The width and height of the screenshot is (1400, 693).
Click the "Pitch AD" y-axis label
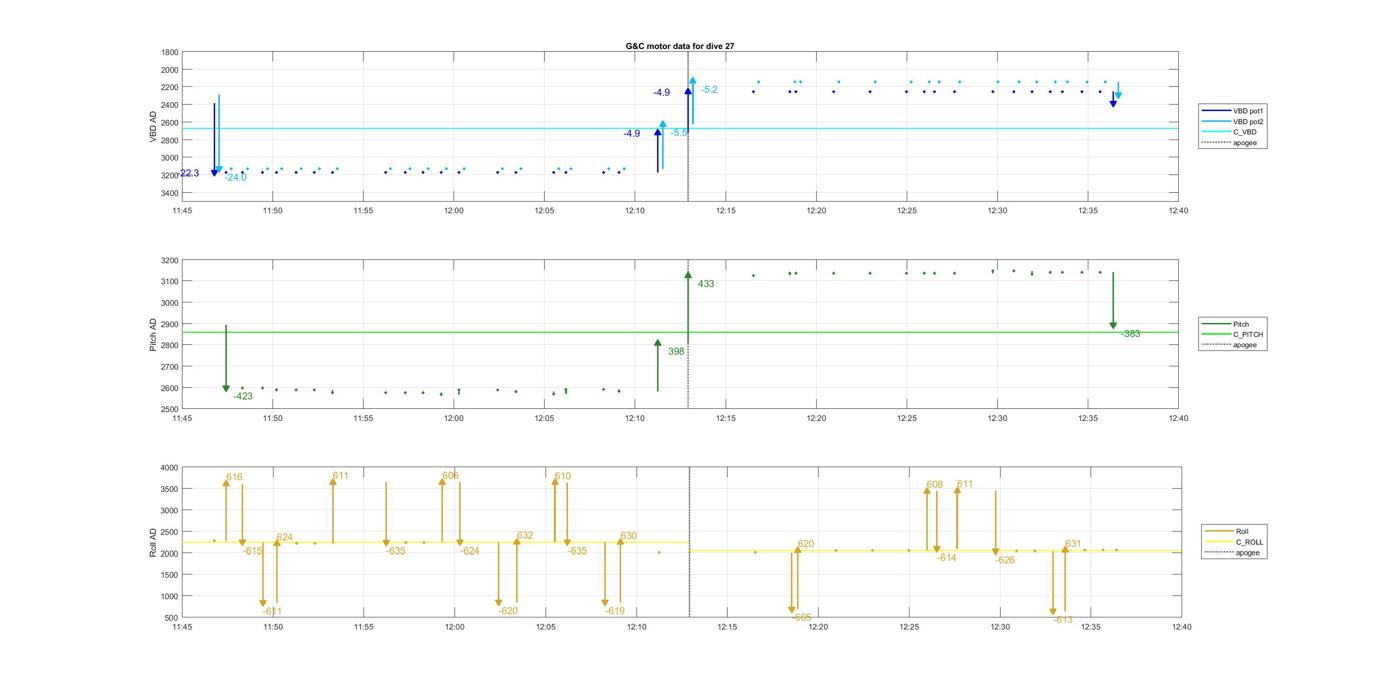[153, 334]
